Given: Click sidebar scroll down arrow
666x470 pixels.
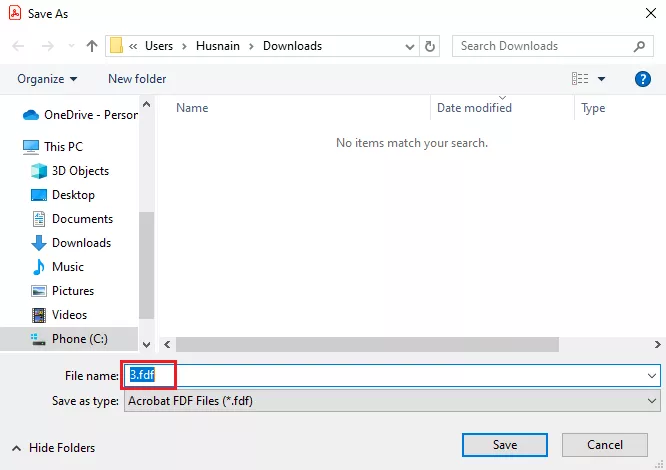Looking at the screenshot, I should [147, 345].
